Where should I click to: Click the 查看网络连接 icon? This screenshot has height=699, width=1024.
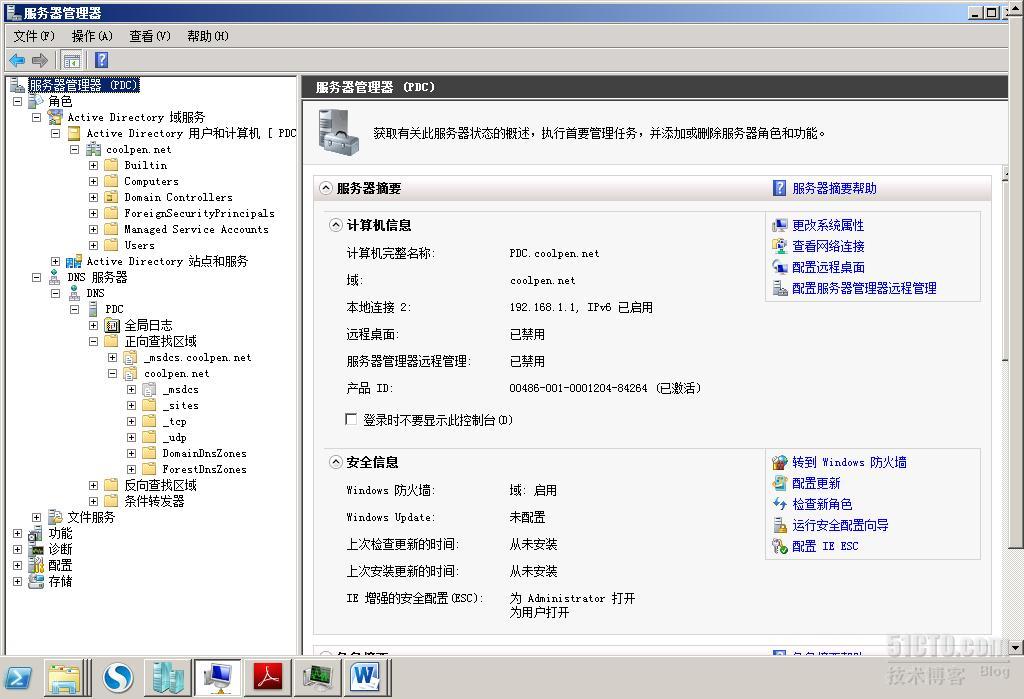pyautogui.click(x=780, y=246)
